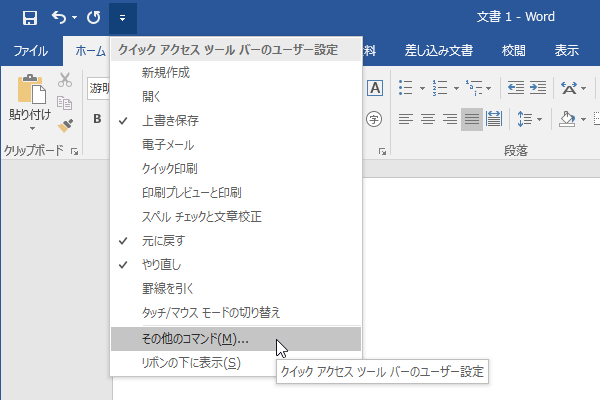Screen dimensions: 600x400
Task: Click the Asian layout text direction icon
Action: [x=569, y=88]
